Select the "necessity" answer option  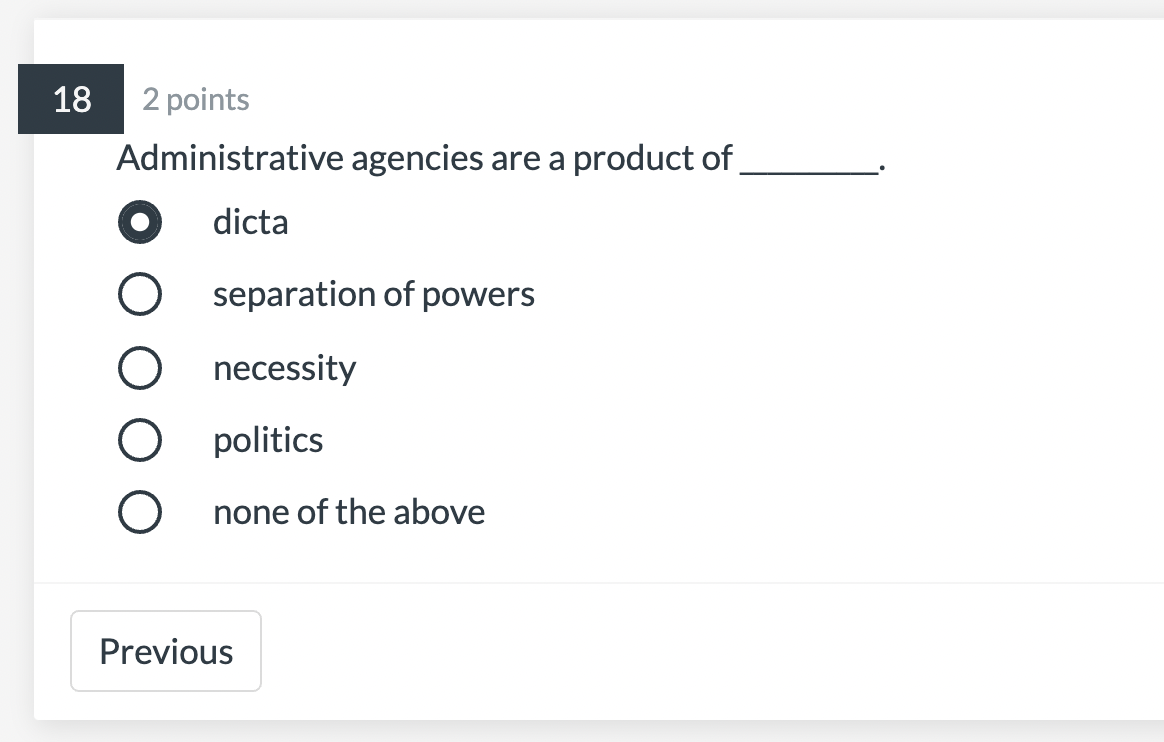tap(139, 367)
